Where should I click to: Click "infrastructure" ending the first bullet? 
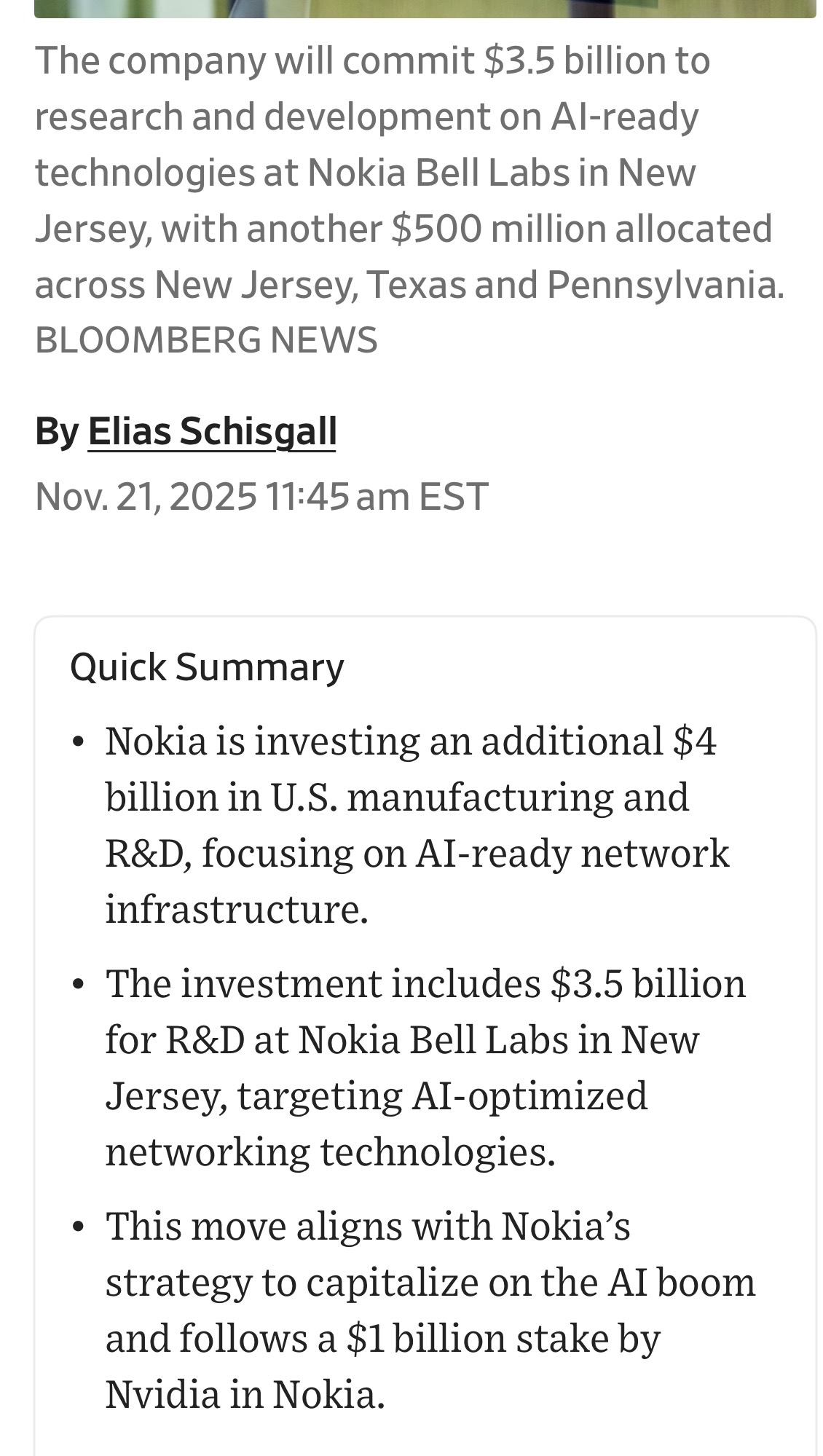click(x=237, y=909)
